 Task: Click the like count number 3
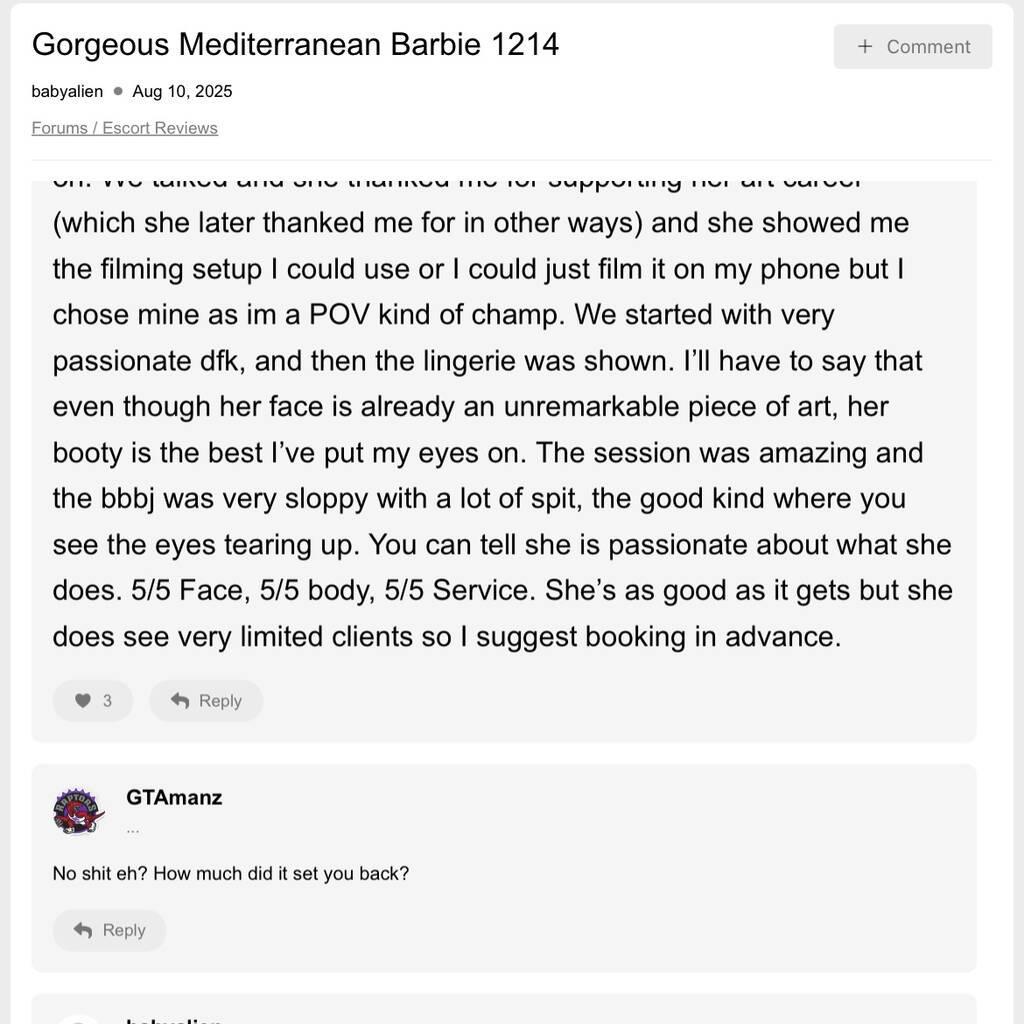pos(107,701)
